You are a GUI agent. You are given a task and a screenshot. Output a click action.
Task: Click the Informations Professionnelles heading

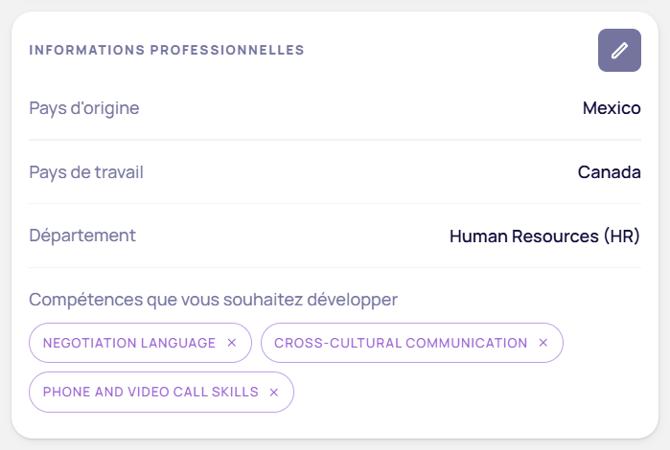[x=167, y=50]
